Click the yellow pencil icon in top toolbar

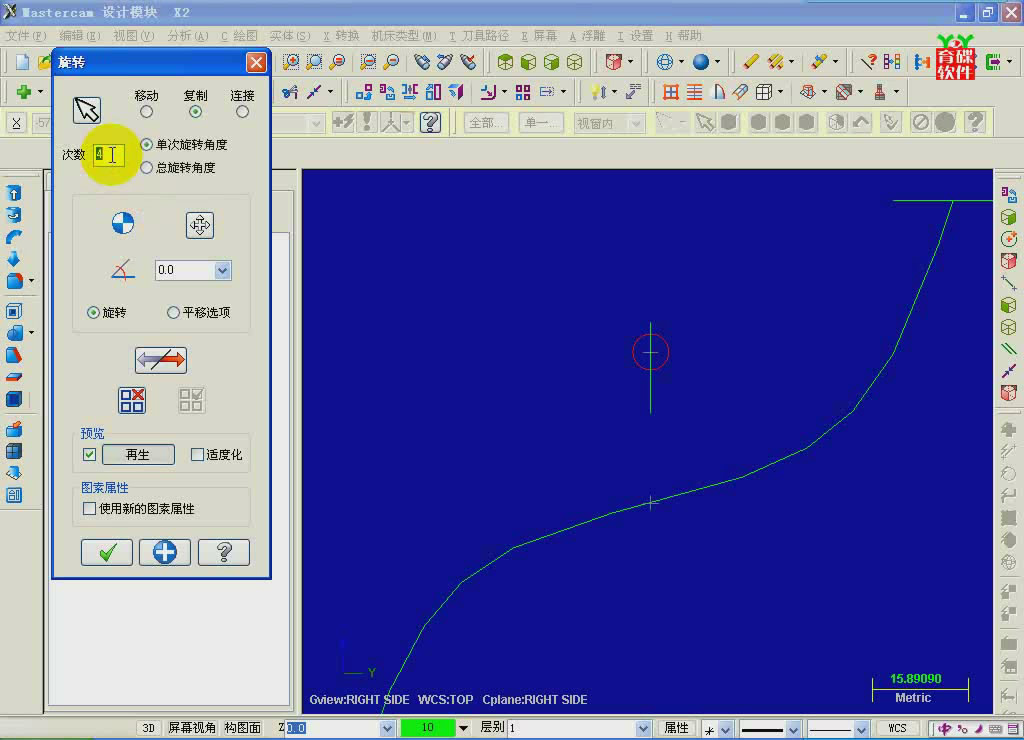(750, 62)
